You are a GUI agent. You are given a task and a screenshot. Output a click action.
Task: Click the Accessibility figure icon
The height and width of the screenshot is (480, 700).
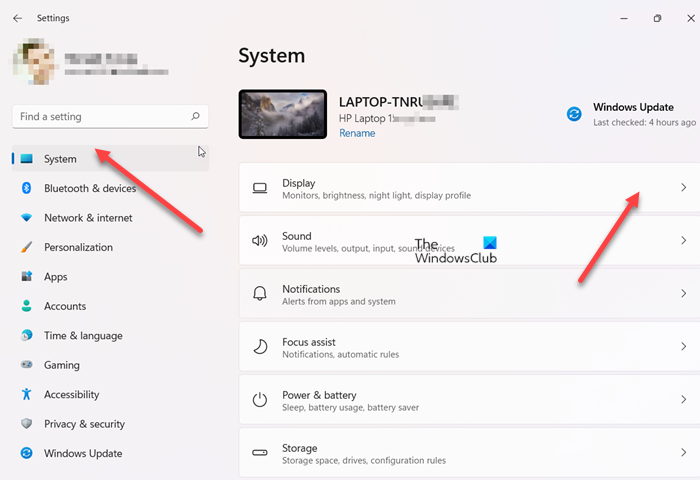(x=27, y=394)
